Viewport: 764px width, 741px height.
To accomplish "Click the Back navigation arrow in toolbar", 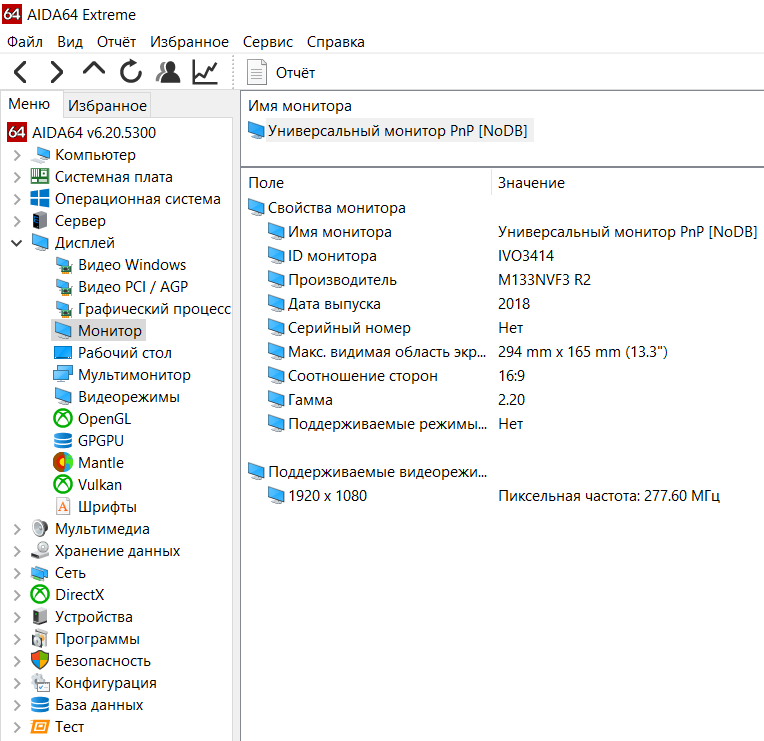I will click(21, 72).
